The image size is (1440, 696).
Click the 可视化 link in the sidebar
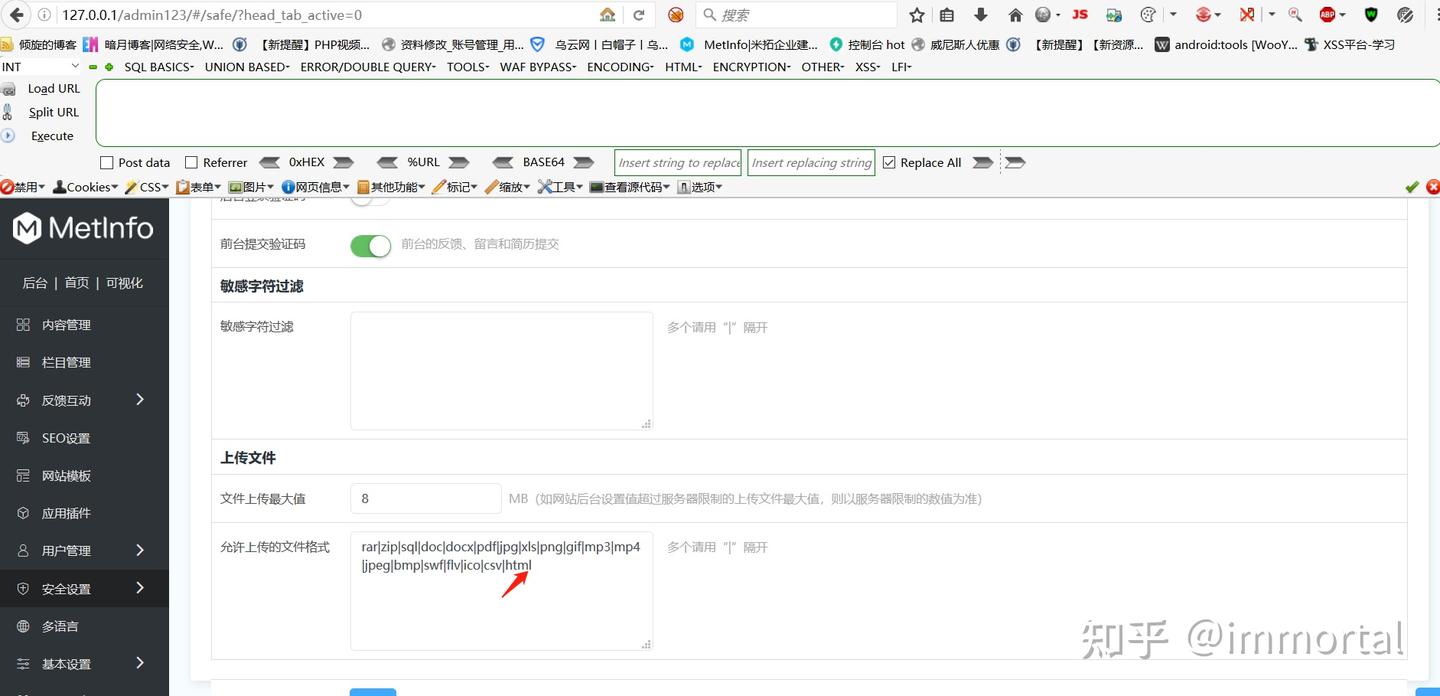(x=125, y=283)
